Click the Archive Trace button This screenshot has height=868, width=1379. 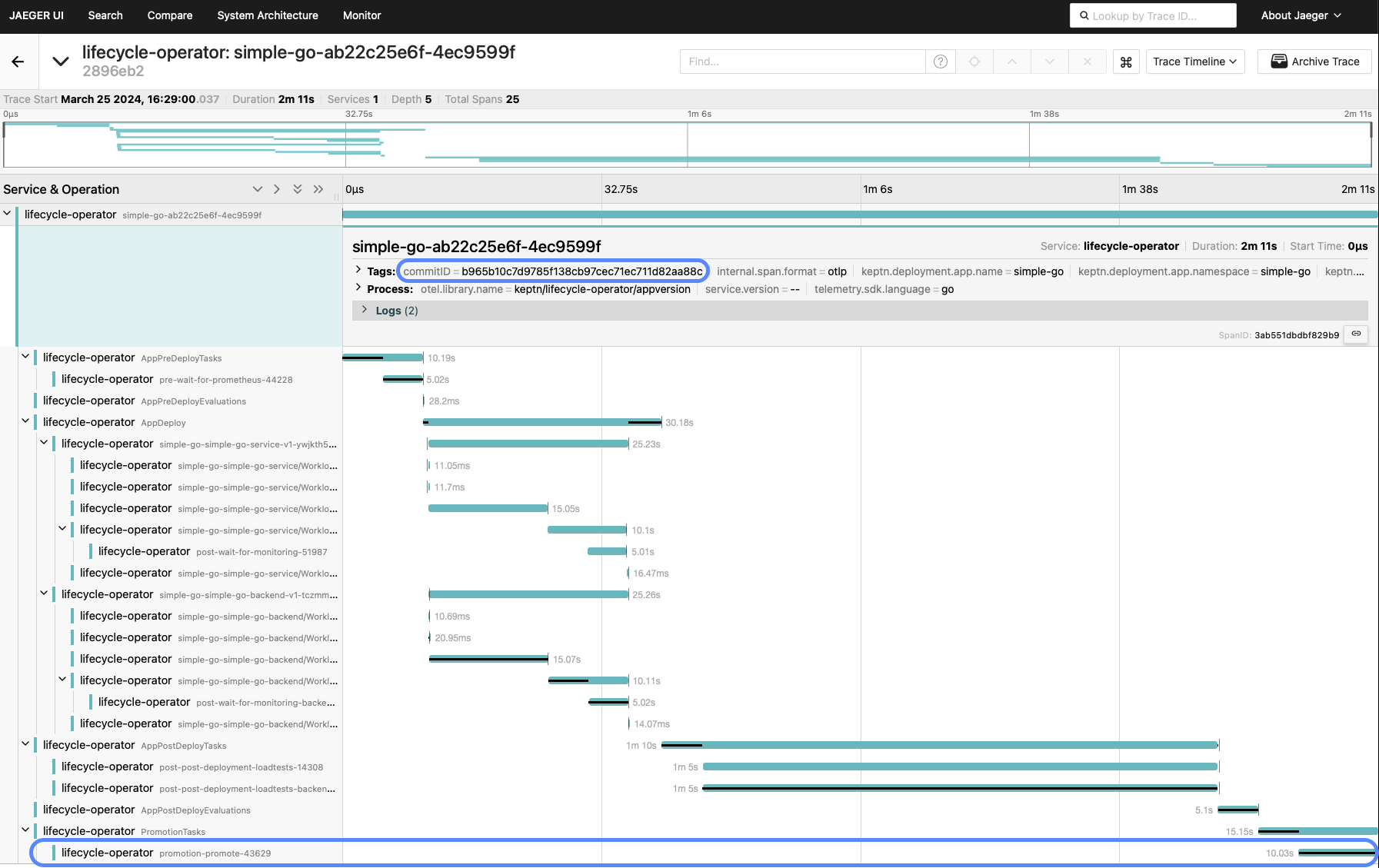1314,62
